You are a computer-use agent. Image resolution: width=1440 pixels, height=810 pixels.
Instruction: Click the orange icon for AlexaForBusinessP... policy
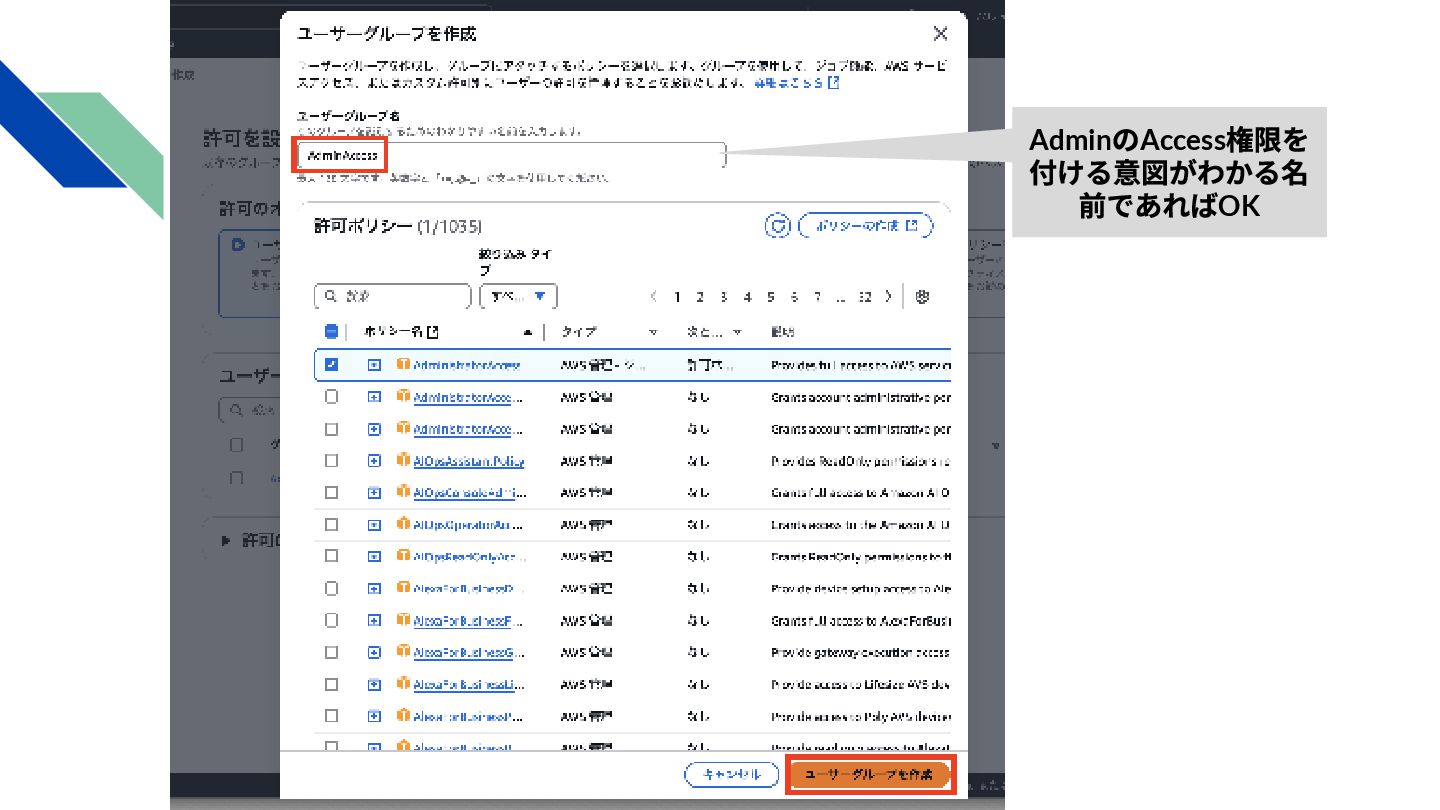coord(404,716)
